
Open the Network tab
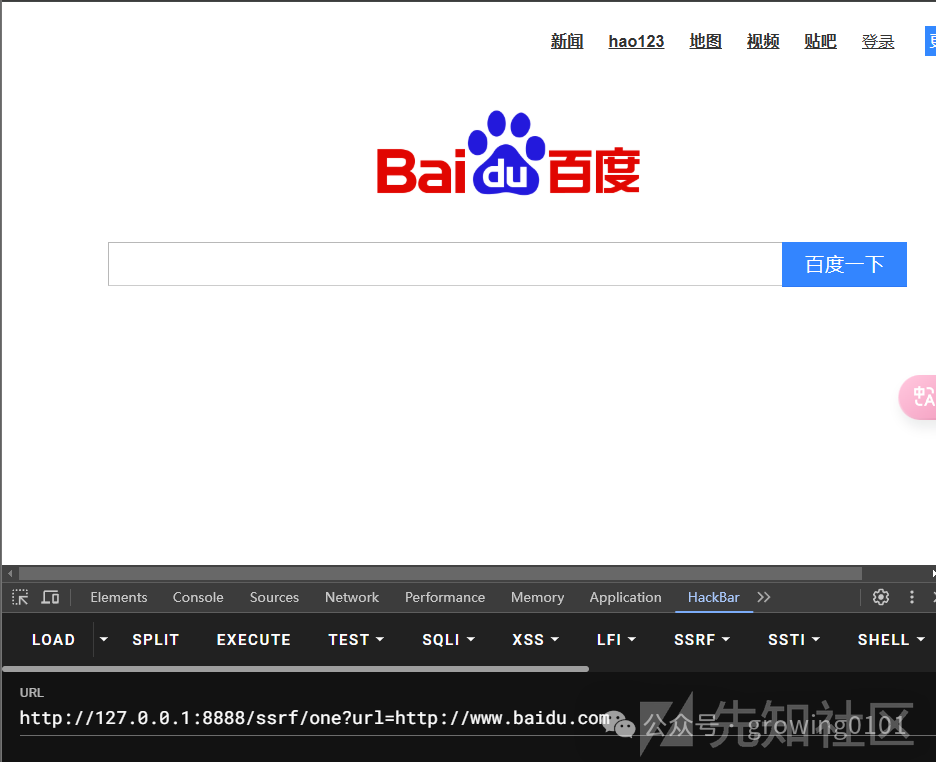click(x=352, y=597)
